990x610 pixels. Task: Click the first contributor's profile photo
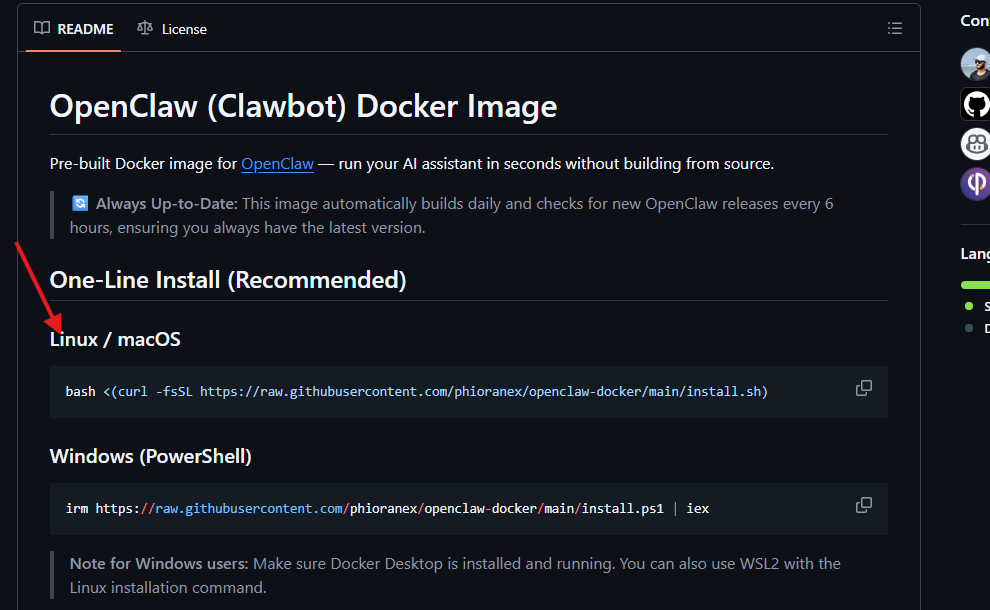(x=975, y=63)
